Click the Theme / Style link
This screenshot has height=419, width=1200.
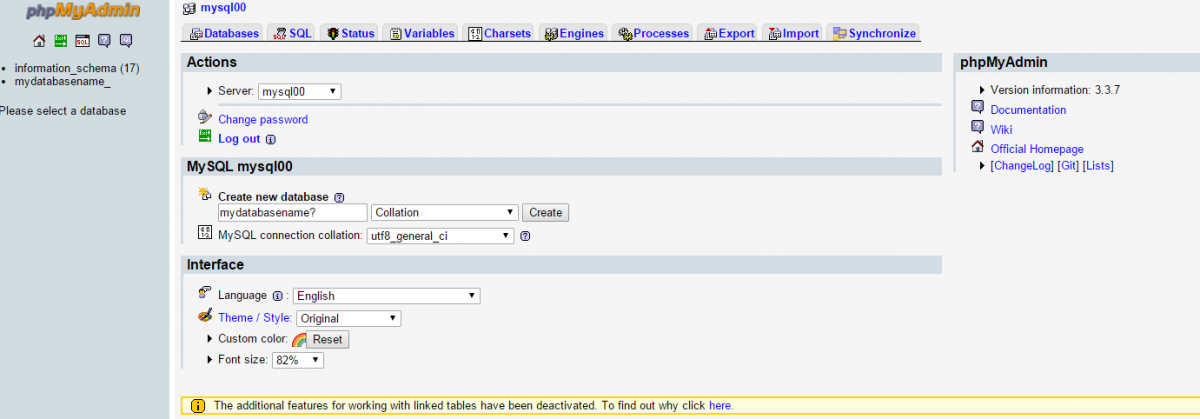pyautogui.click(x=255, y=317)
